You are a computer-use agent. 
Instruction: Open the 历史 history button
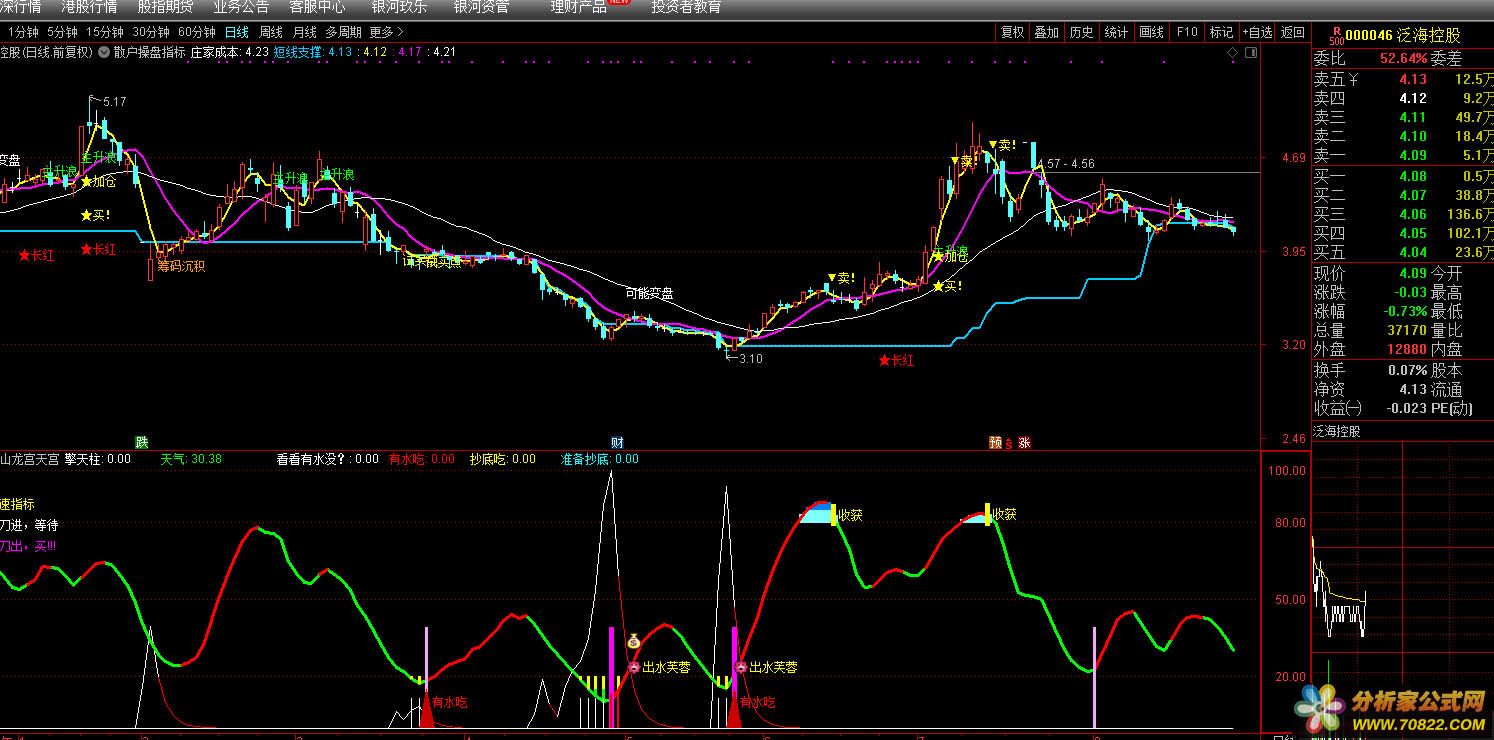click(x=1081, y=32)
